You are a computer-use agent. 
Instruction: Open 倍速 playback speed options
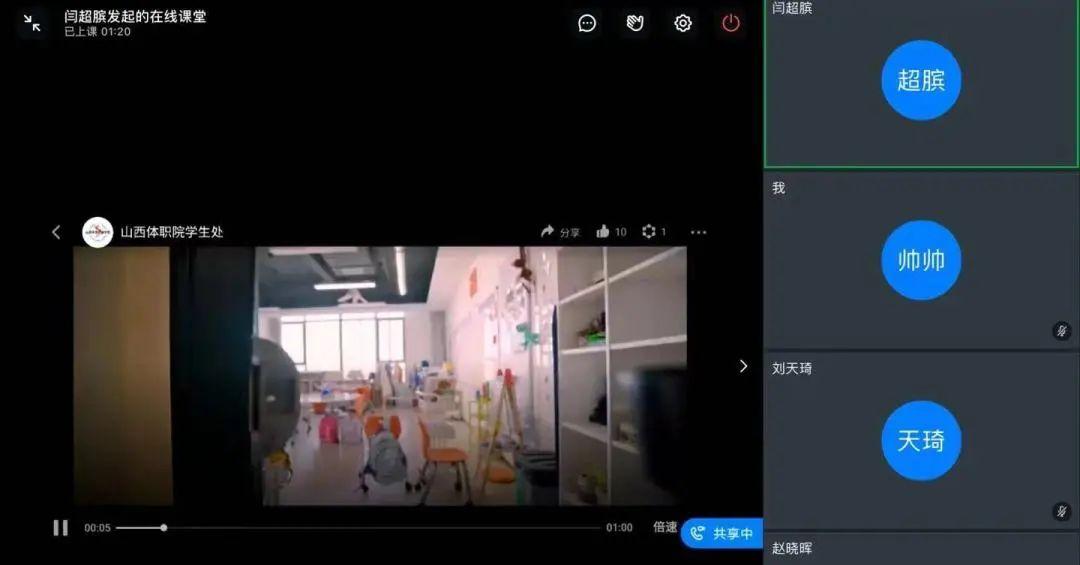pos(665,527)
